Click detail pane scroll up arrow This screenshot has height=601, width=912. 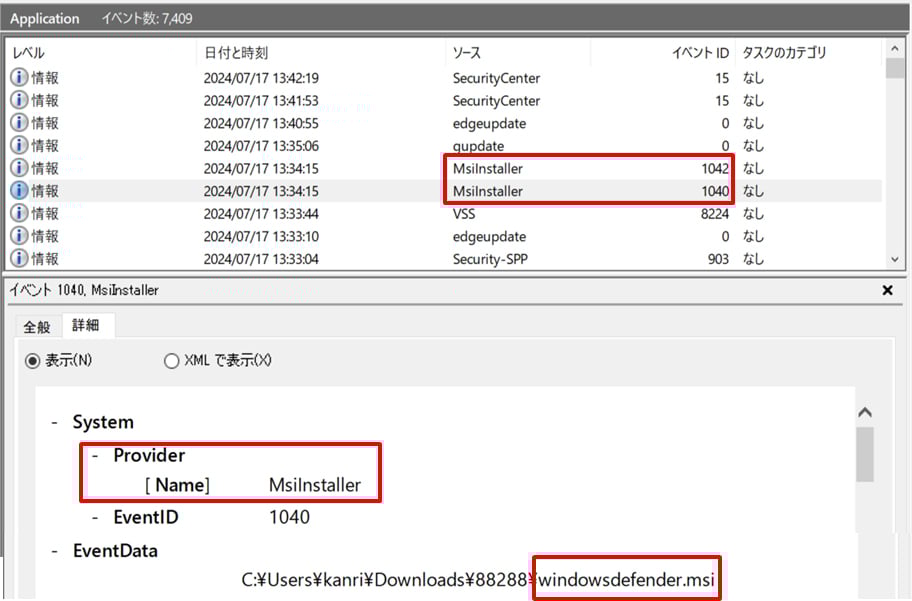(865, 412)
